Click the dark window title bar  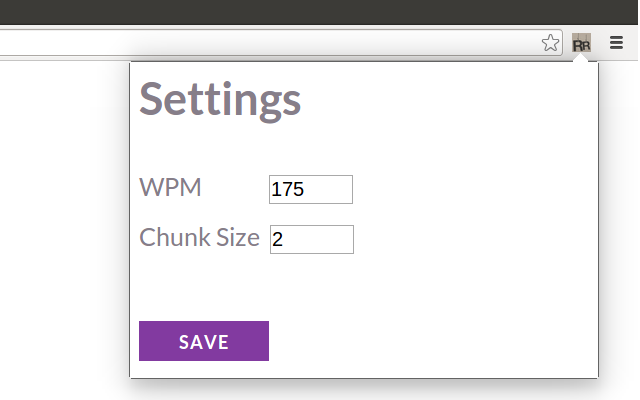tap(319, 12)
